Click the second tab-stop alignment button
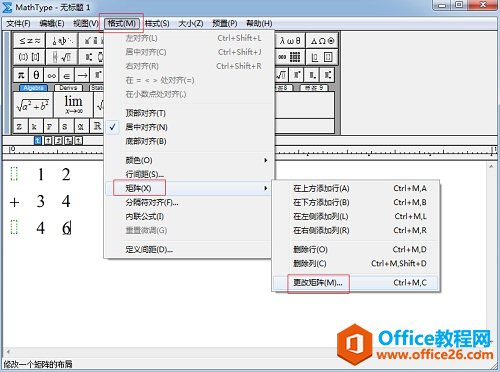Viewport: 500px width, 372px height. (48, 140)
